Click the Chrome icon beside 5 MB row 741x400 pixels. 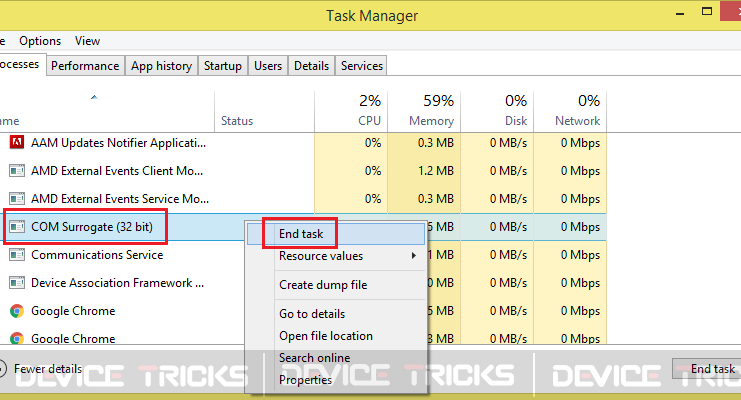(x=17, y=311)
